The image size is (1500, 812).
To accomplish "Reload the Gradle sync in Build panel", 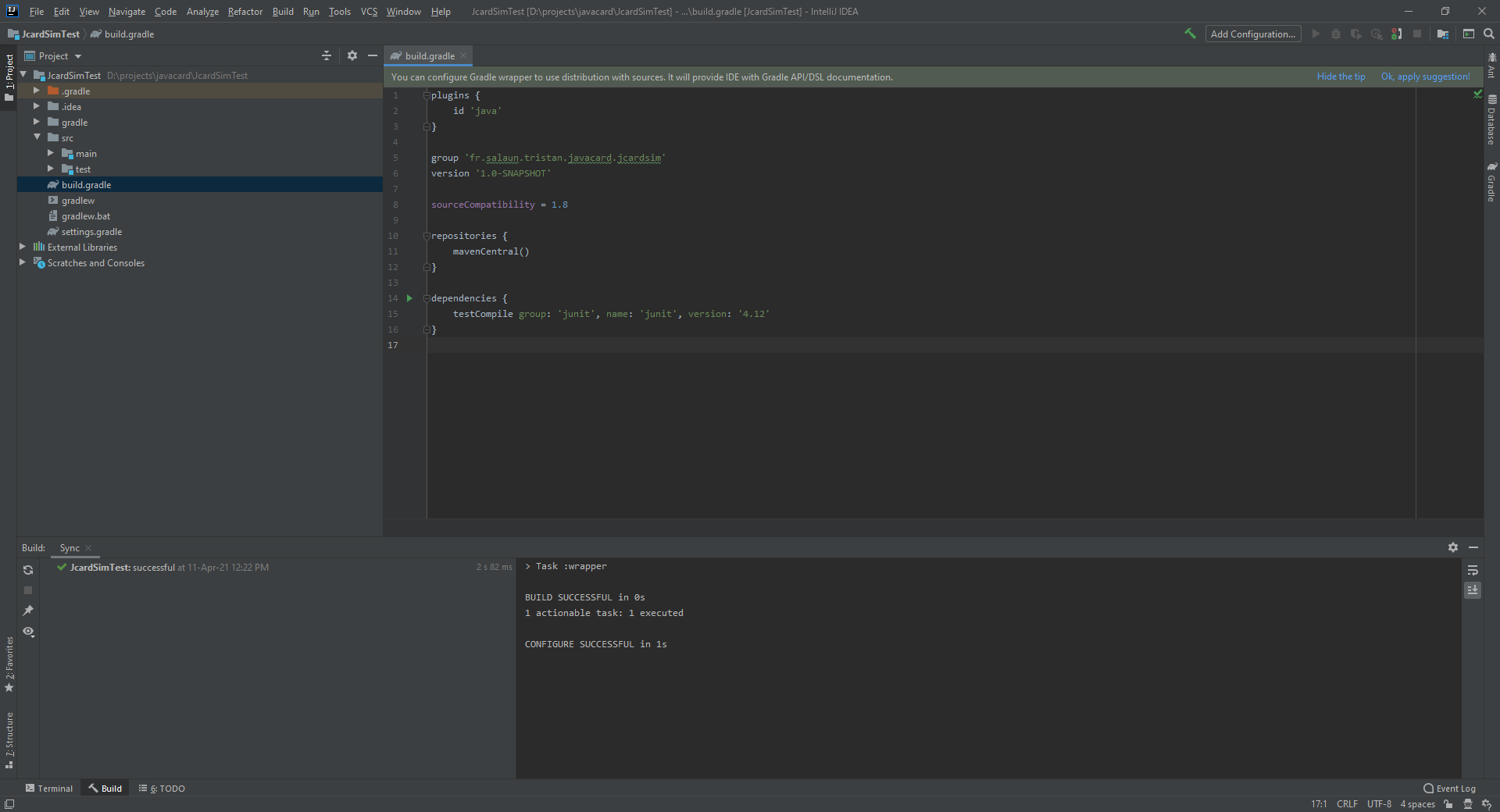I will (x=28, y=570).
